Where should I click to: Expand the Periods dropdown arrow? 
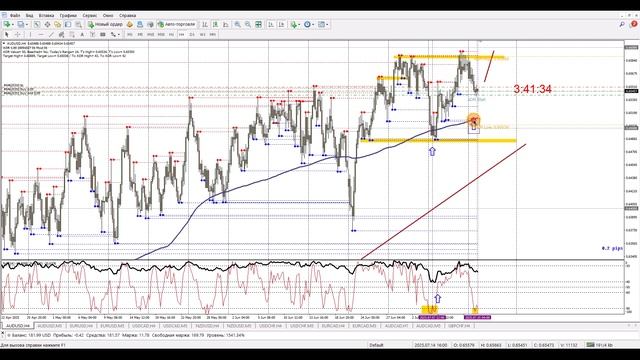[x=313, y=24]
